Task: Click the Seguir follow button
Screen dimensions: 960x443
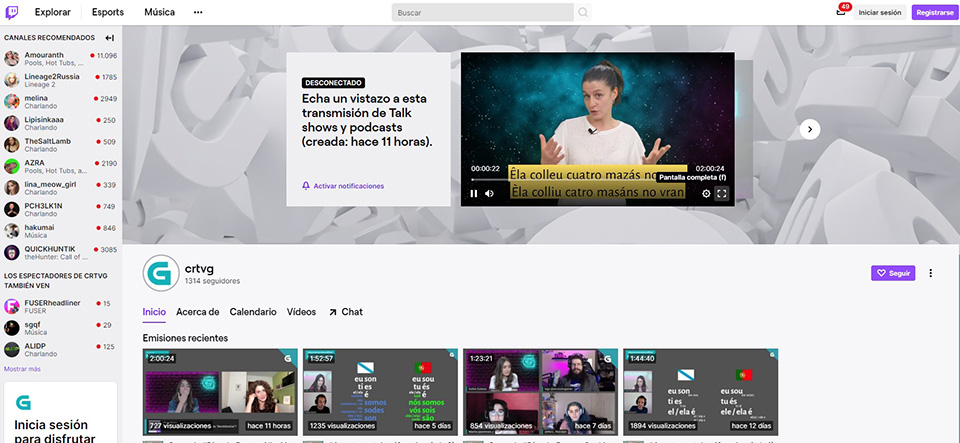Action: 893,274
